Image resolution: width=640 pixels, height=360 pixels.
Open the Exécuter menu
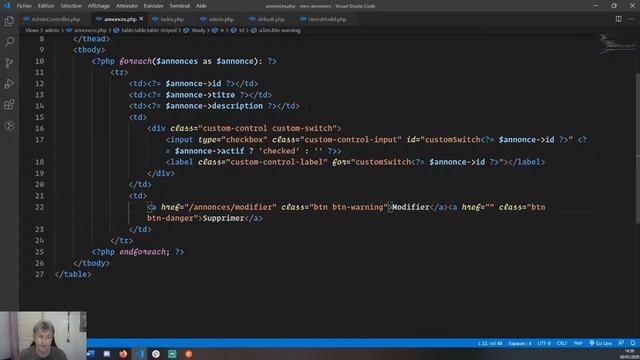(x=153, y=6)
